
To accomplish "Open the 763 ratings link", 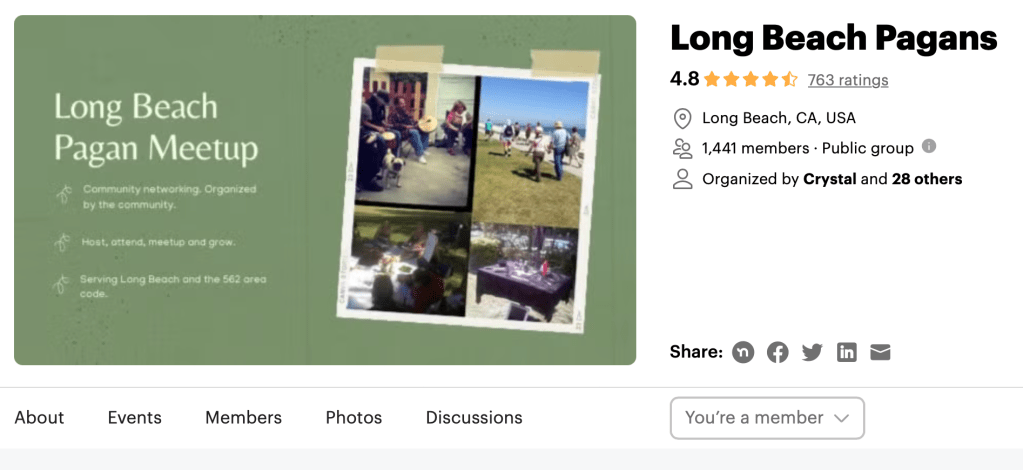I will point(848,80).
